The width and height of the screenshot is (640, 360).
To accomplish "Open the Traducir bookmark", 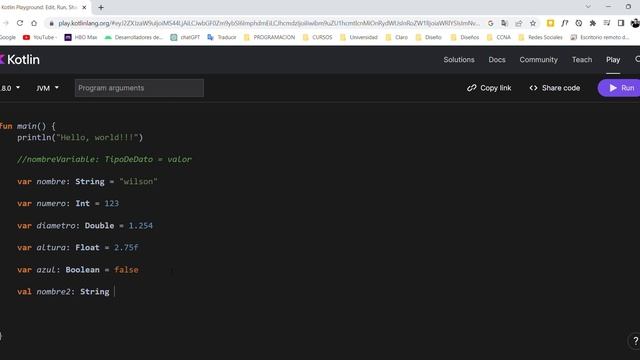I will tap(222, 37).
